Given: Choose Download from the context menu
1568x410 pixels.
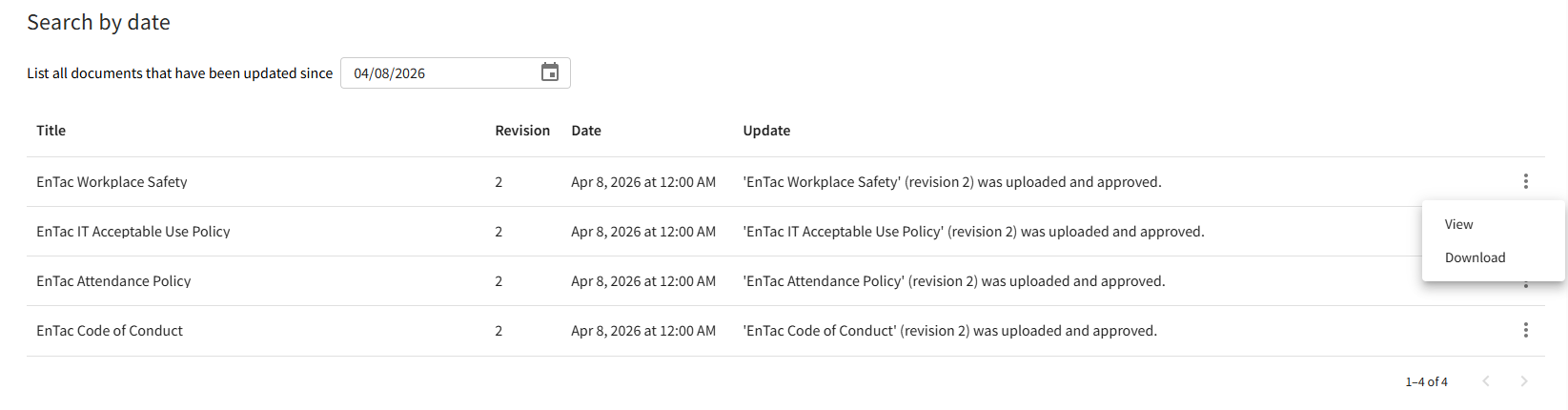Looking at the screenshot, I should tap(1475, 257).
